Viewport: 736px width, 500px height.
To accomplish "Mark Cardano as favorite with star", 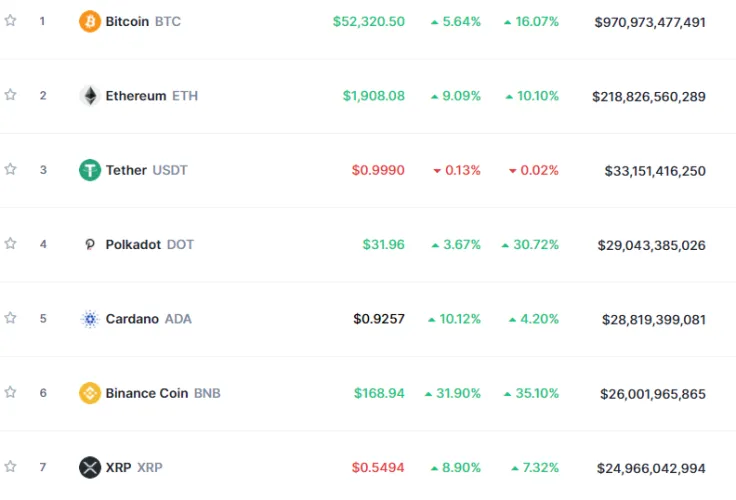I will pyautogui.click(x=10, y=318).
